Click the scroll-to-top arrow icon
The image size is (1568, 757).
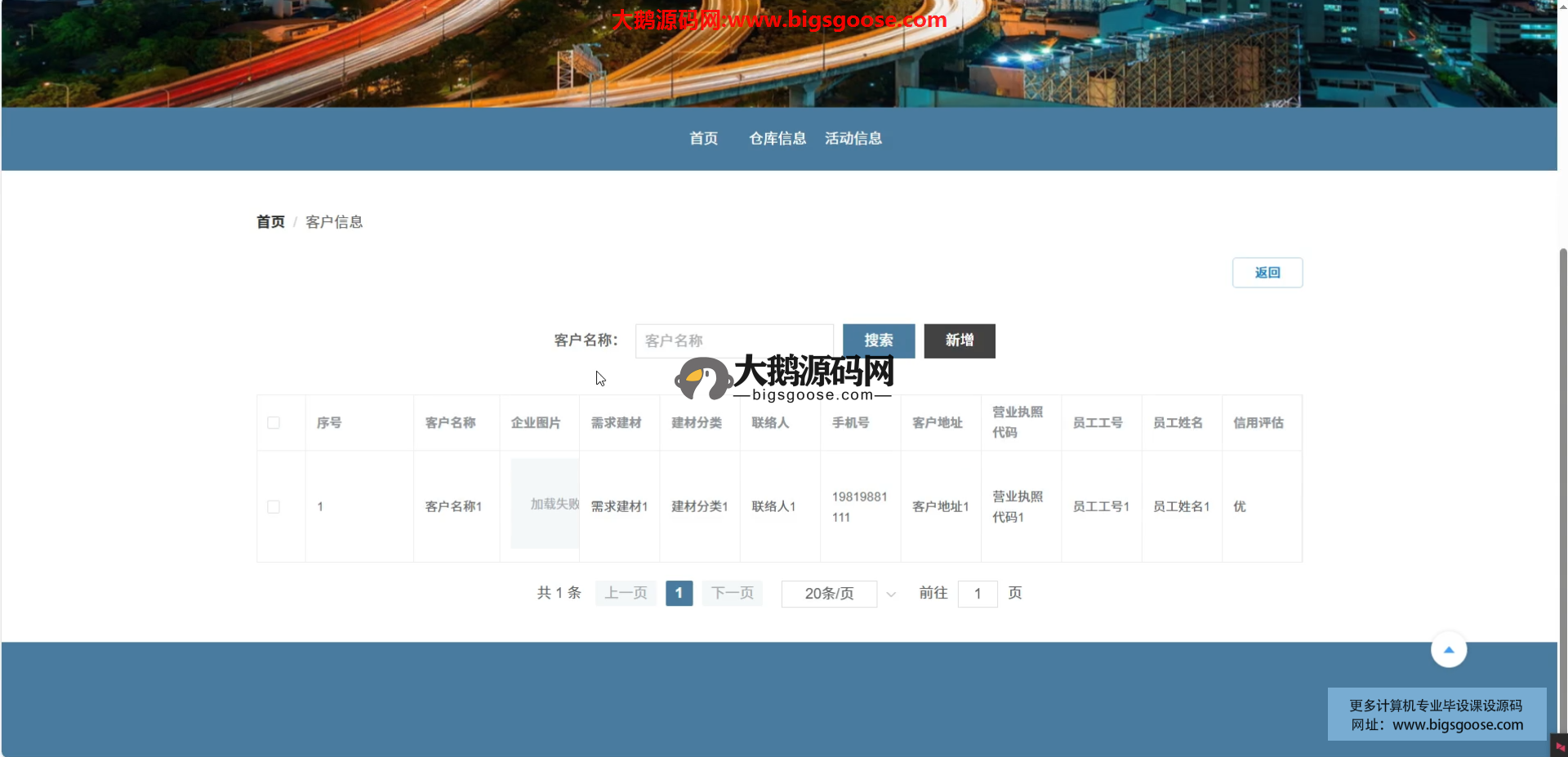tap(1448, 650)
